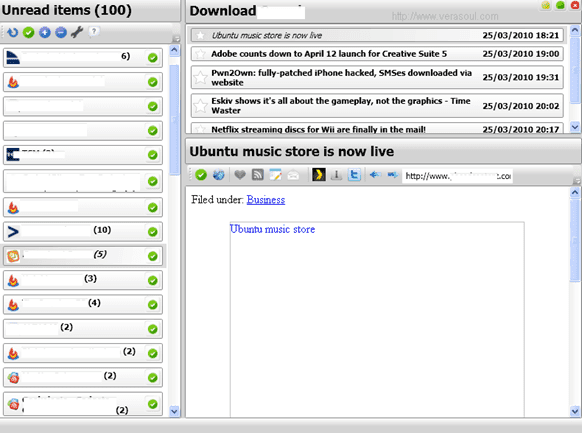Screen dimensions: 582x433
Task: Mark the feed with (10) unread as read
Action: [x=153, y=232]
